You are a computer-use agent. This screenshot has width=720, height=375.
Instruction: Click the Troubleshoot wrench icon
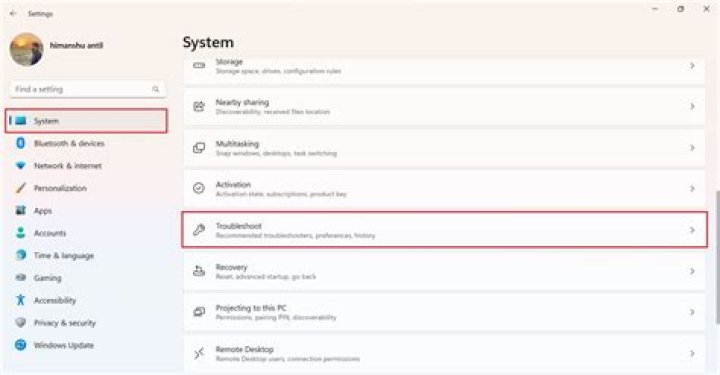[x=199, y=230]
